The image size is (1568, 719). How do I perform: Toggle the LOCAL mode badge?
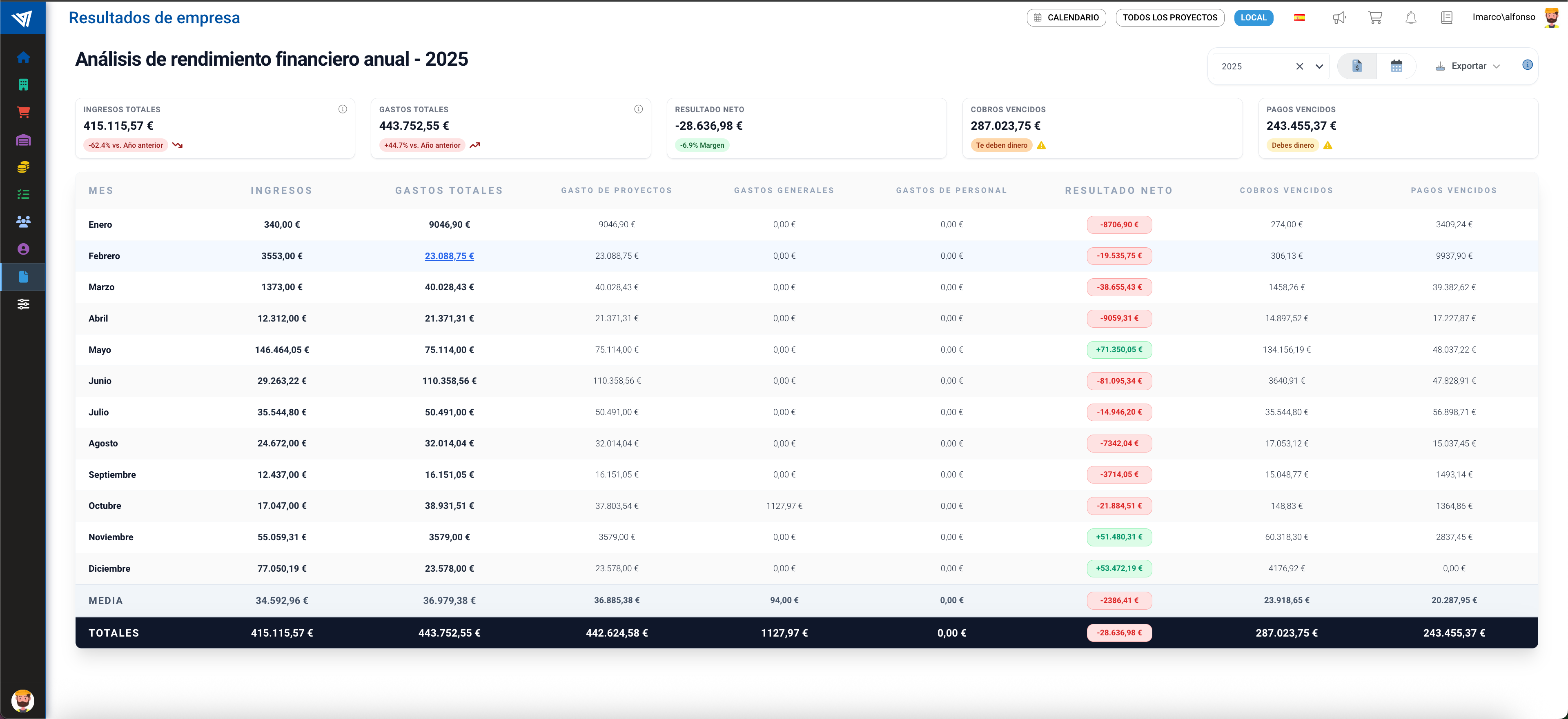pyautogui.click(x=1253, y=18)
